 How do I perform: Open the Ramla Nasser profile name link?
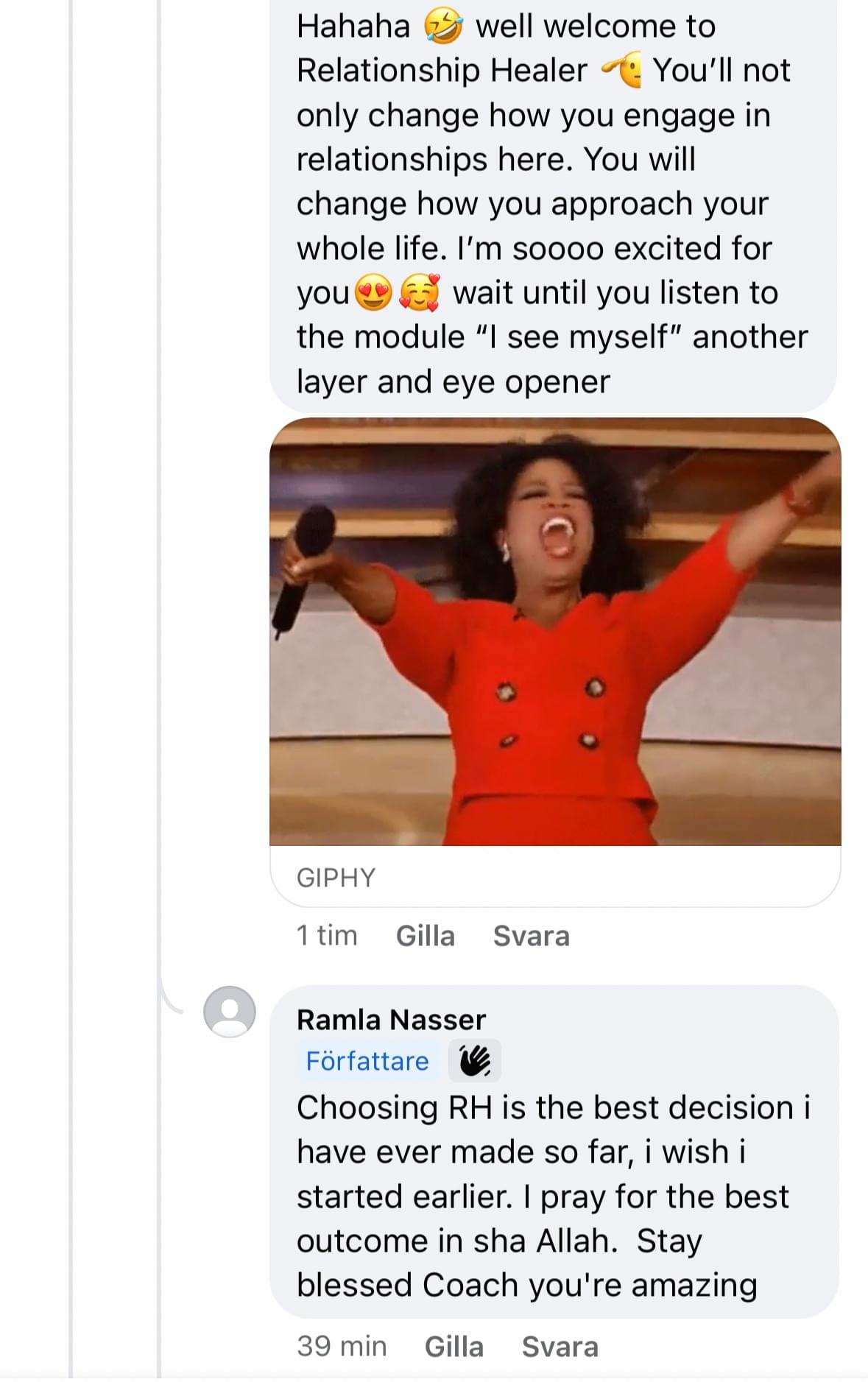[x=391, y=1020]
